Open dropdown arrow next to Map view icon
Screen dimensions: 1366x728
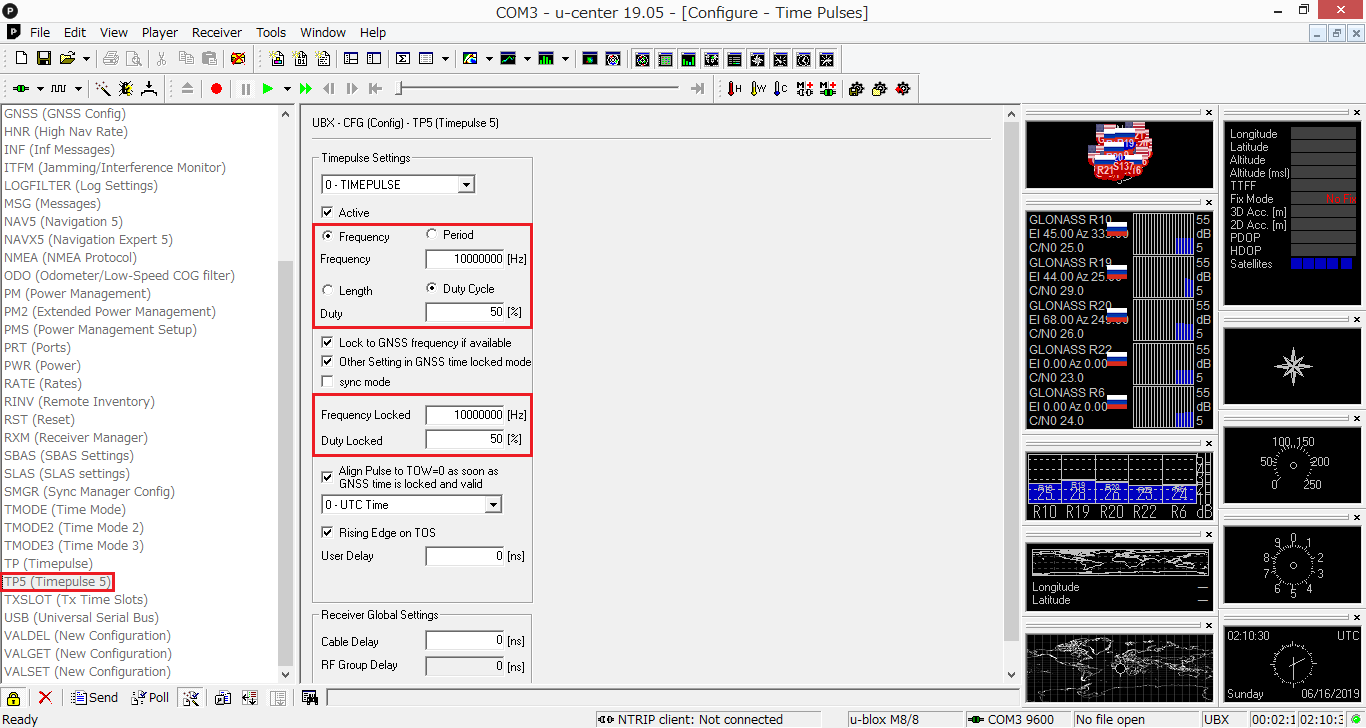(x=489, y=59)
